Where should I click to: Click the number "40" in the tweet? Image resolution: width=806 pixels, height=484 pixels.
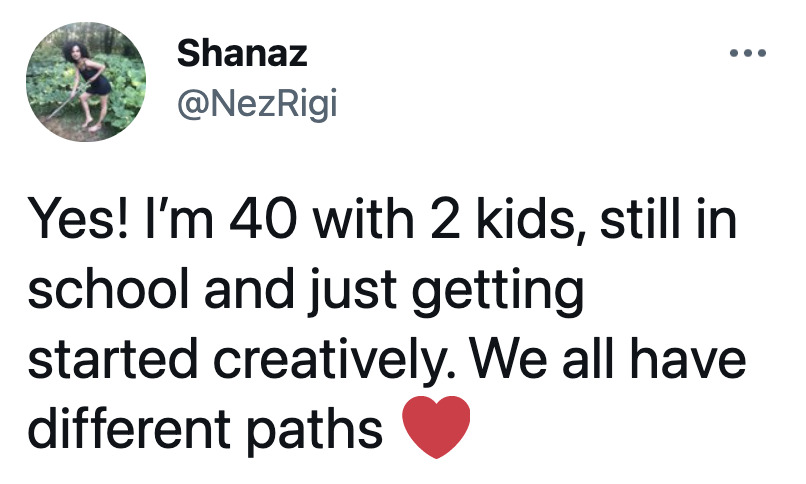pyautogui.click(x=263, y=220)
